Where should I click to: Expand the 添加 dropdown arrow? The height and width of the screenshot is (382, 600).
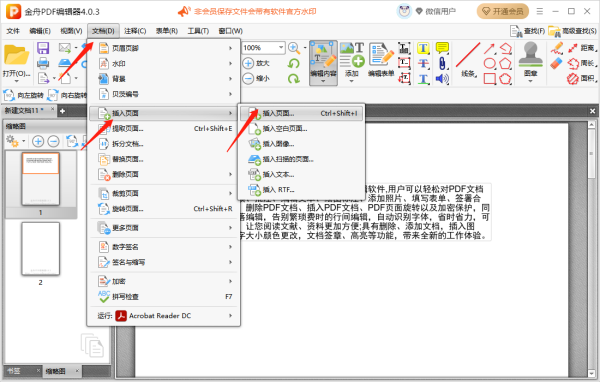(352, 81)
